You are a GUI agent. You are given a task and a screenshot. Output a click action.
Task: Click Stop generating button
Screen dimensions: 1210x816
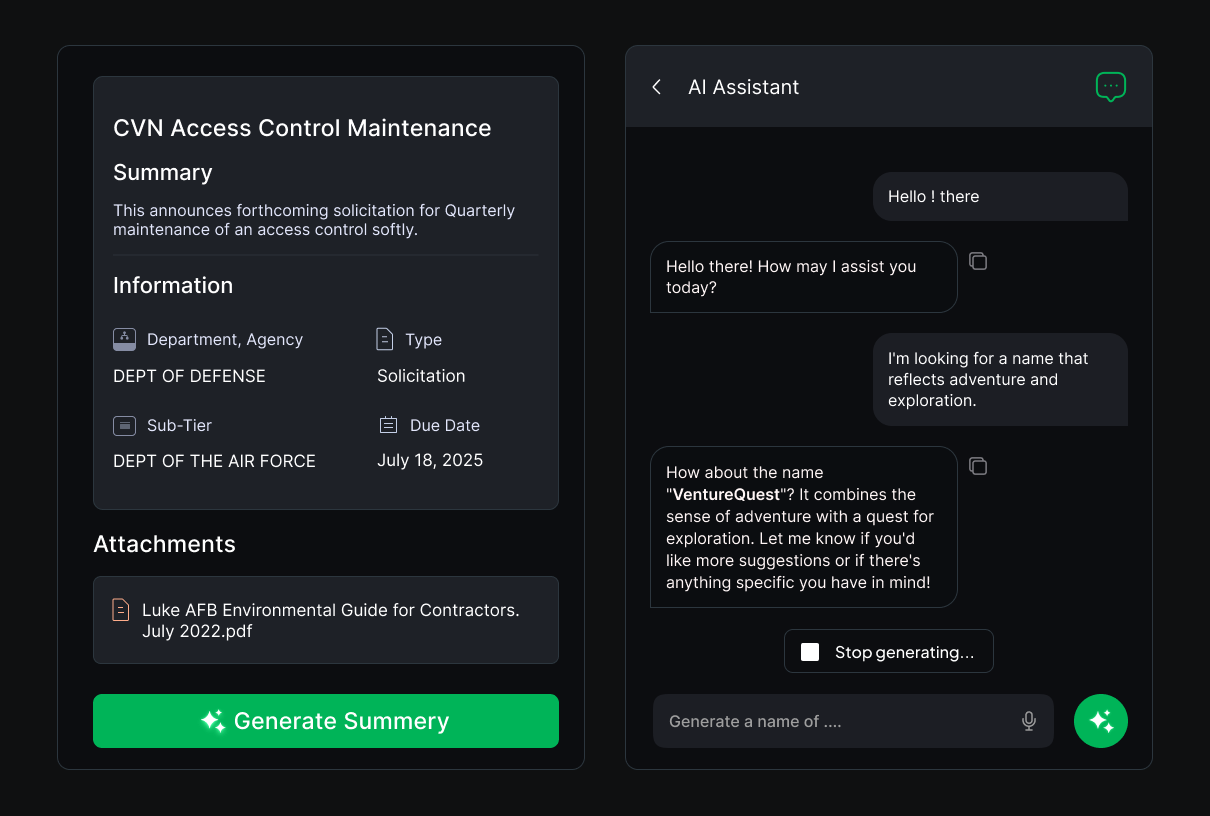click(889, 651)
